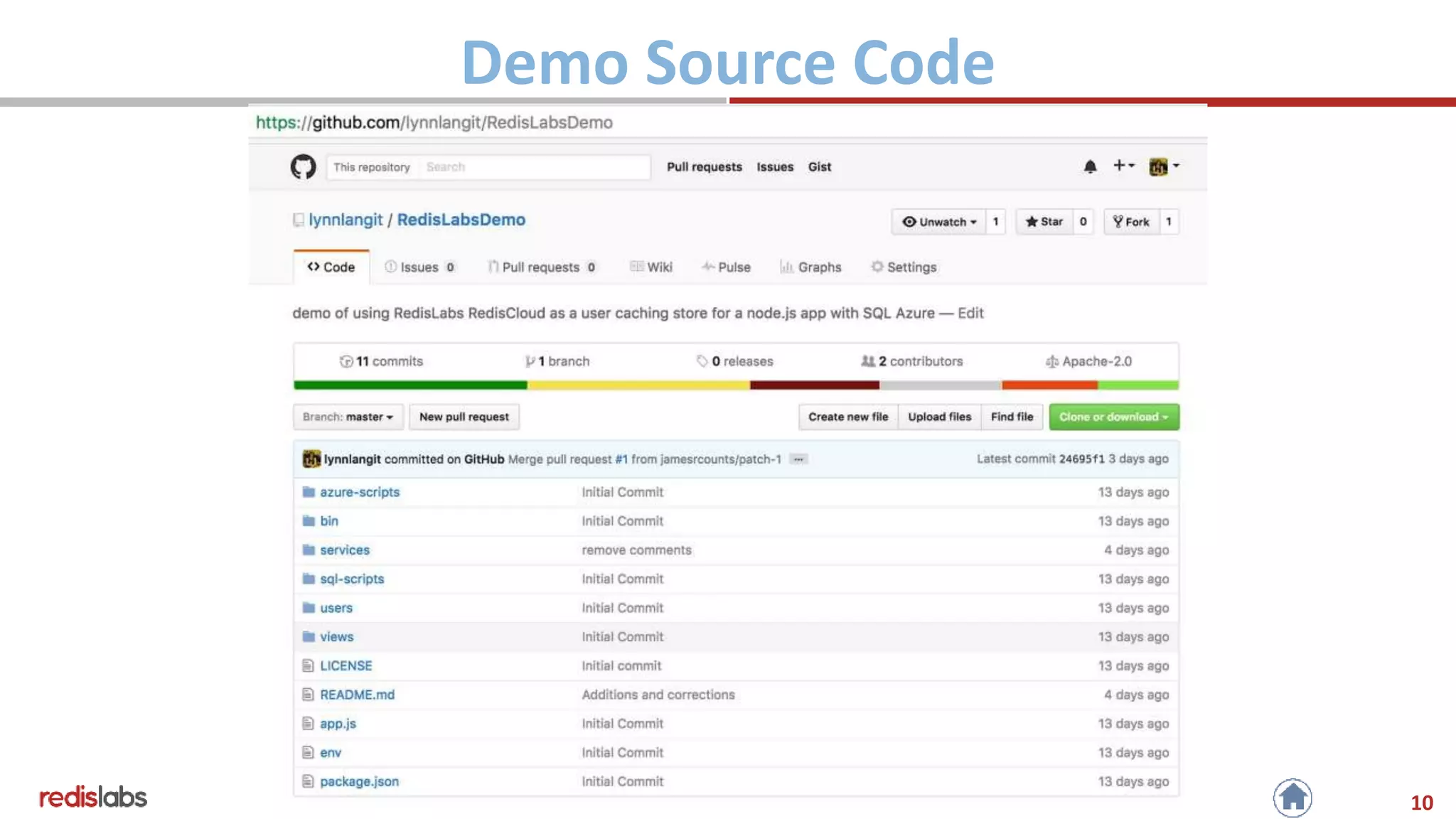
Task: Open Clone or download dropdown
Action: point(1114,417)
